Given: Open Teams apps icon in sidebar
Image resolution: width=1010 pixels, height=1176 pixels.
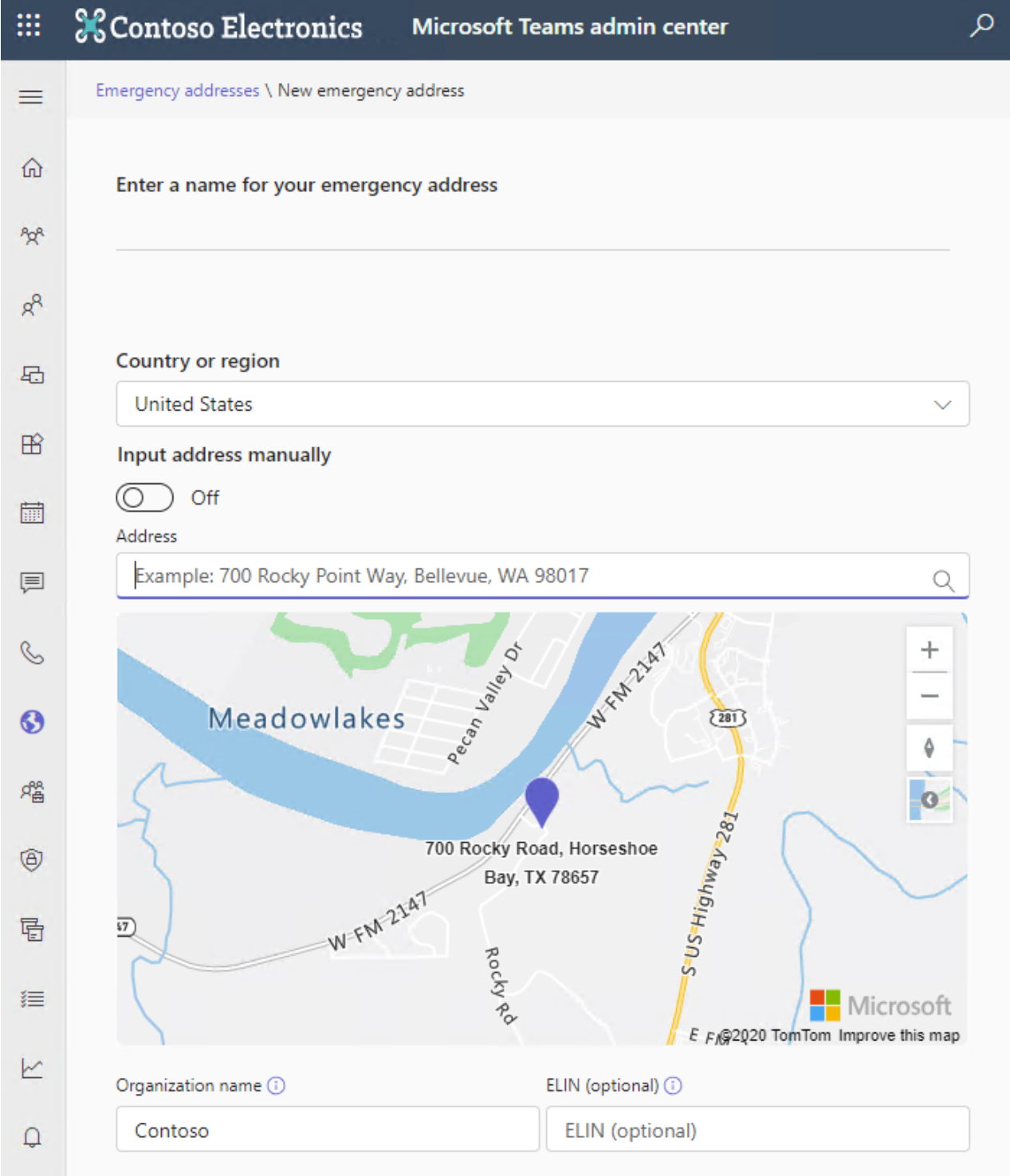Looking at the screenshot, I should pos(32,444).
